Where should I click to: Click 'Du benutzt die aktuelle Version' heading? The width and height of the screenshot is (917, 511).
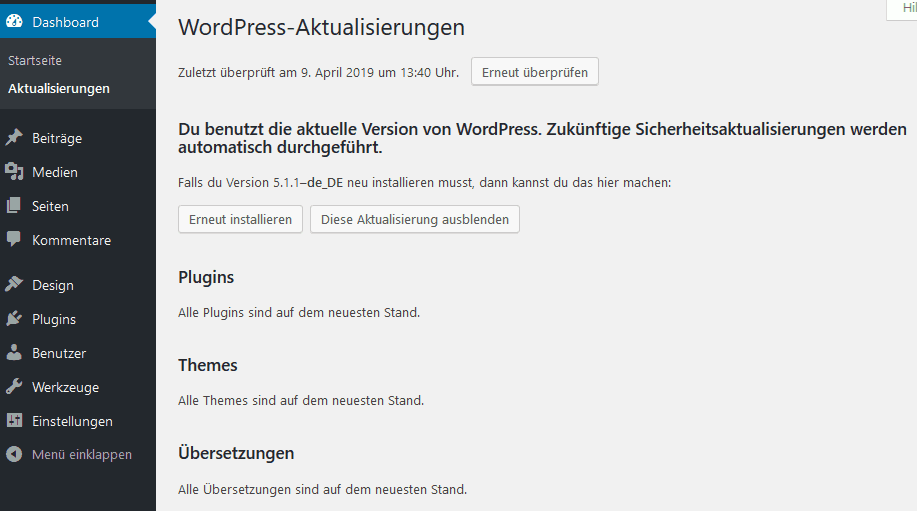[x=542, y=138]
